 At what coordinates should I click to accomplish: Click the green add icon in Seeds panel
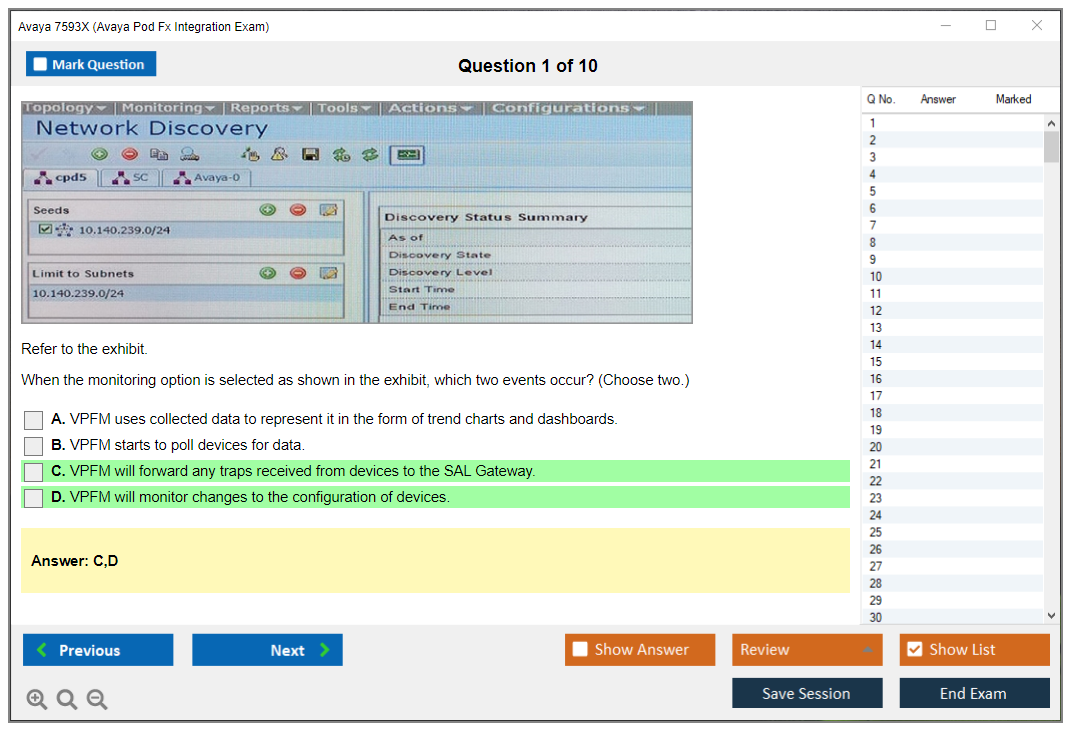268,209
